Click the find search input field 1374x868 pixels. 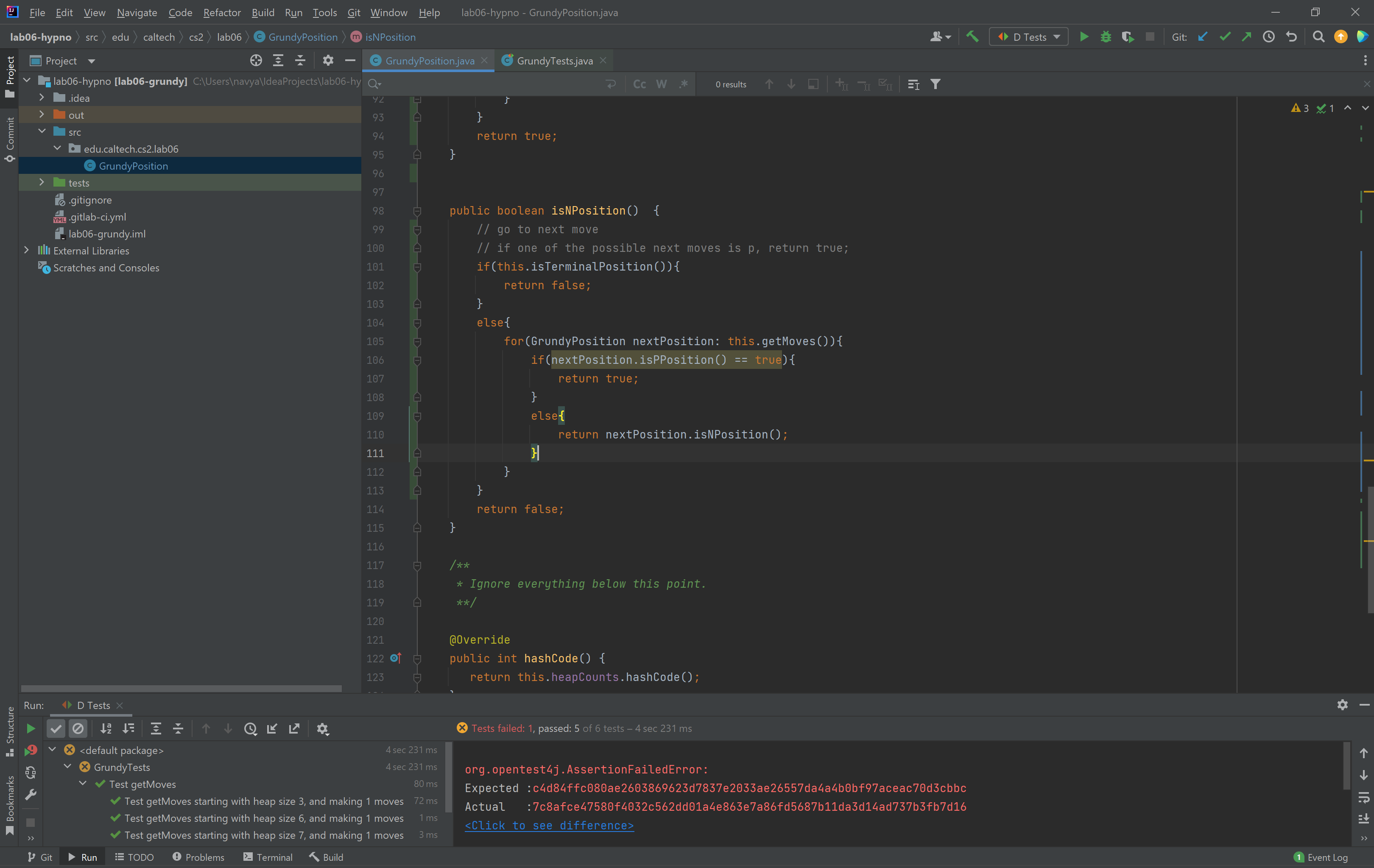coord(491,84)
